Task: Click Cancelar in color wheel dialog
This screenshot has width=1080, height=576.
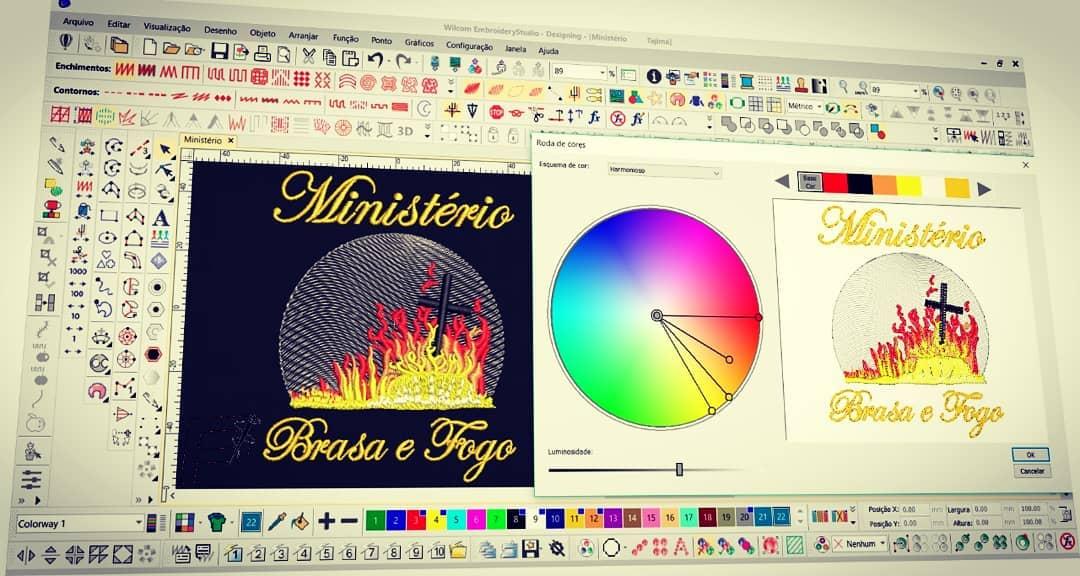Action: coord(1032,471)
